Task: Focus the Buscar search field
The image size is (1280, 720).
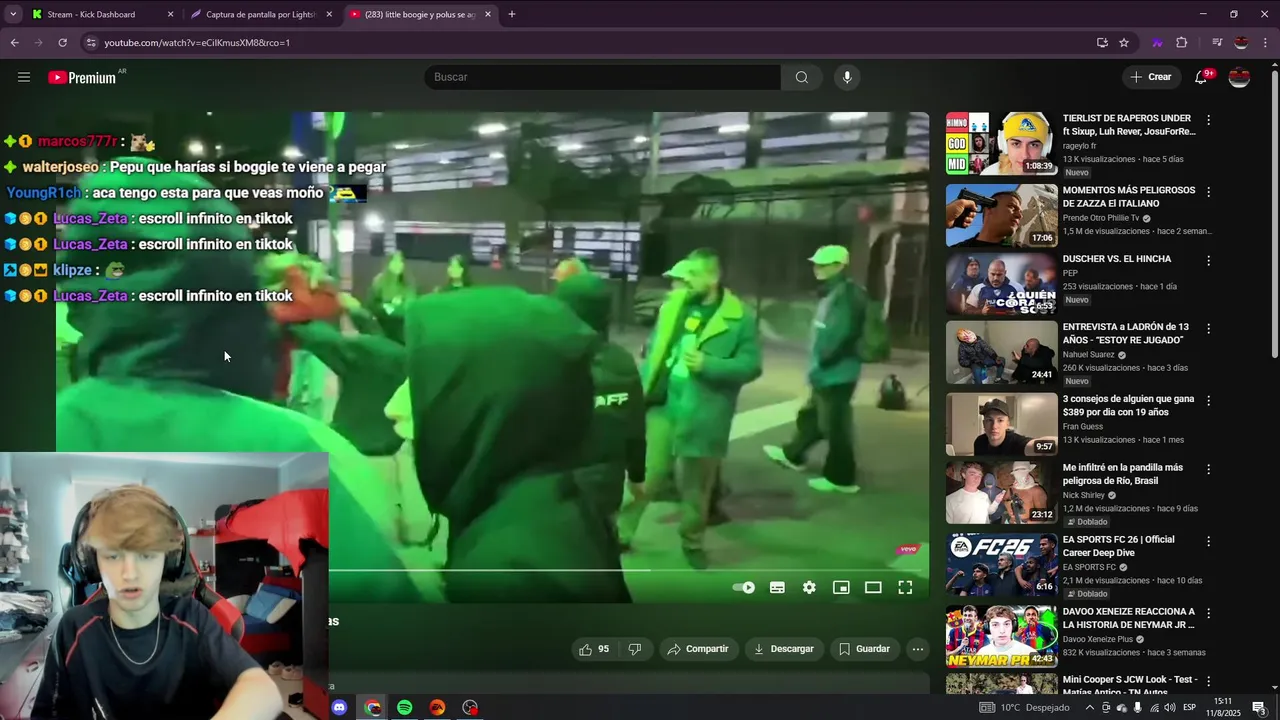Action: pyautogui.click(x=603, y=77)
